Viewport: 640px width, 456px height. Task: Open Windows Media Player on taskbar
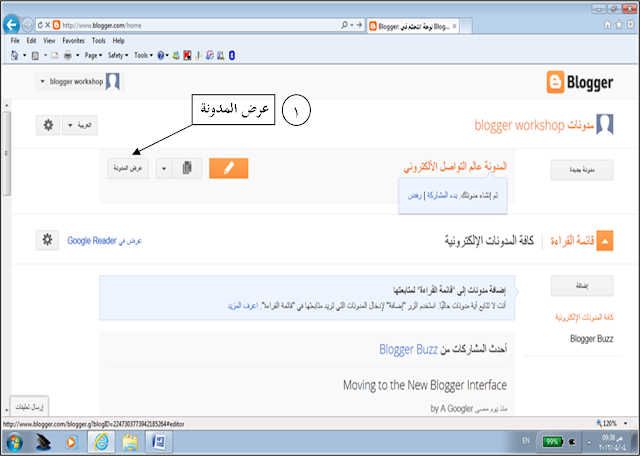[x=71, y=442]
